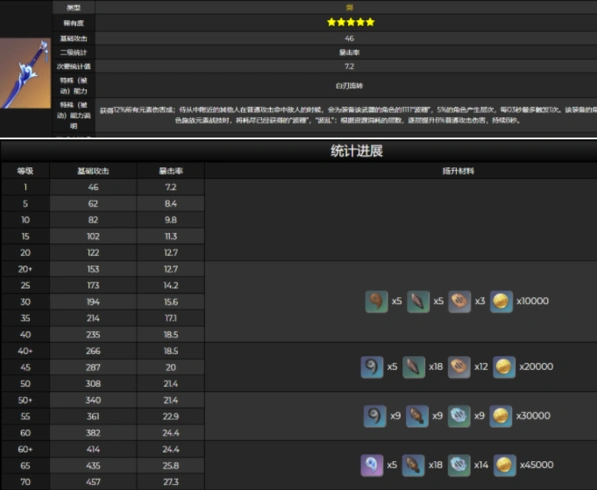This screenshot has width=597, height=490.
Task: Open the sword weapon thumbnail image
Action: [x=25, y=73]
